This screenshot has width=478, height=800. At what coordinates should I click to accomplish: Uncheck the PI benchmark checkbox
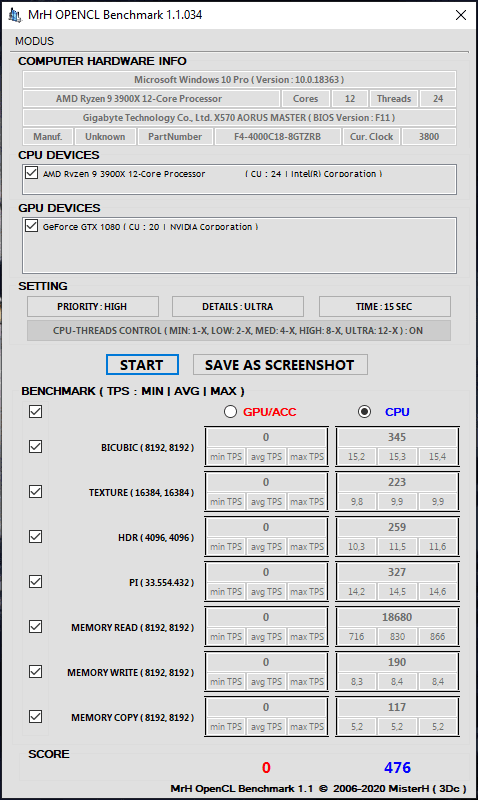tap(35, 582)
